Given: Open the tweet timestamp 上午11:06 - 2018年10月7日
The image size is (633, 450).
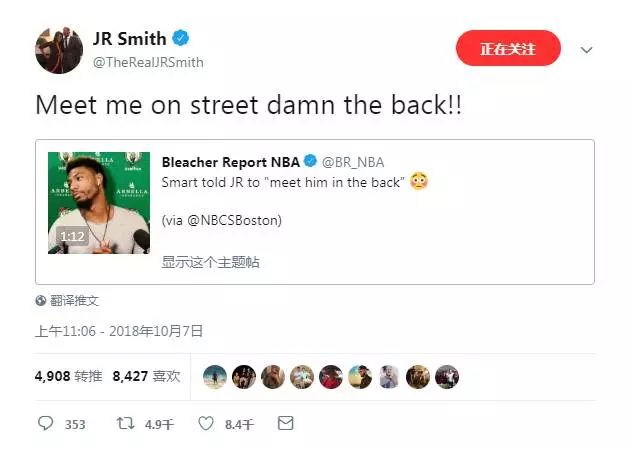Looking at the screenshot, I should pos(119,331).
